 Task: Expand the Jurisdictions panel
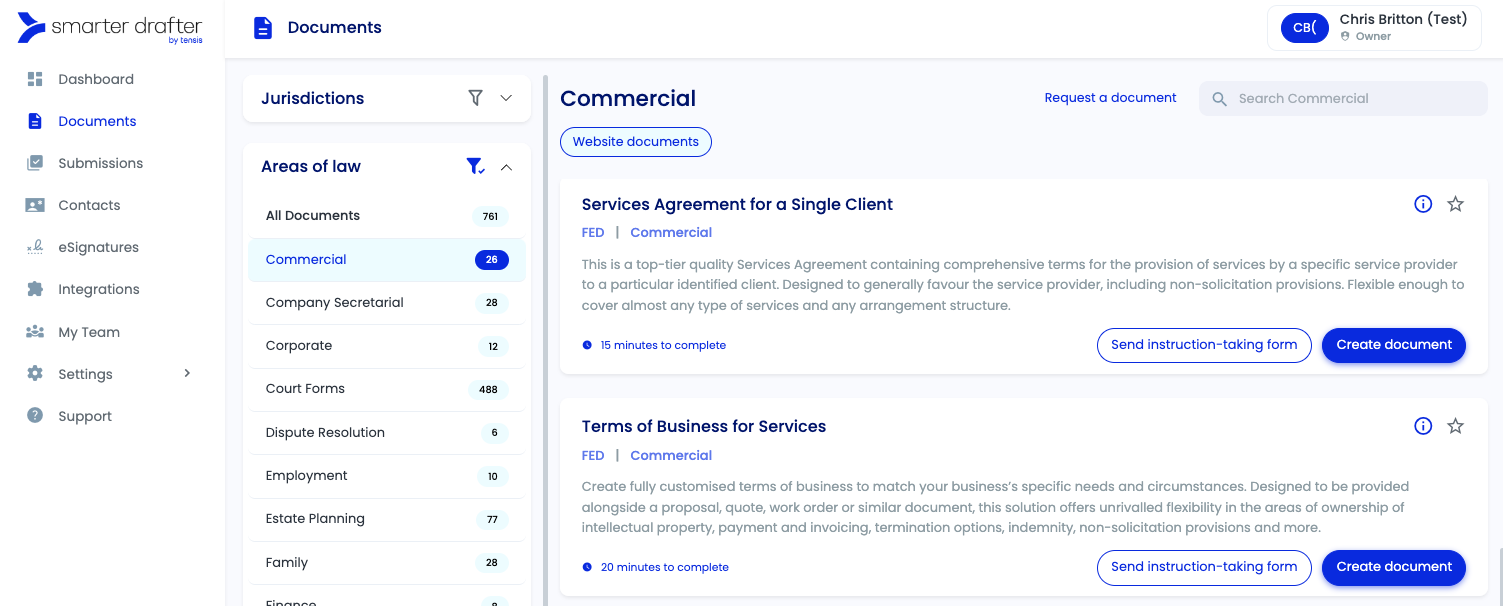[506, 98]
